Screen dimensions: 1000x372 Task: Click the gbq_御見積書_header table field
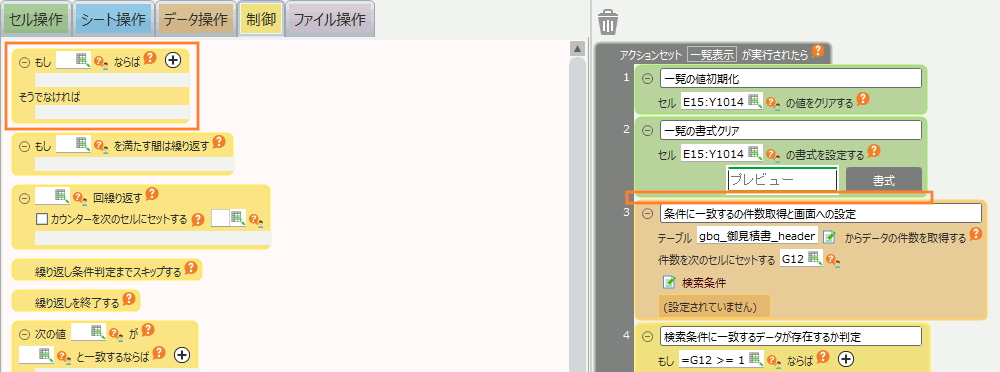tap(757, 236)
